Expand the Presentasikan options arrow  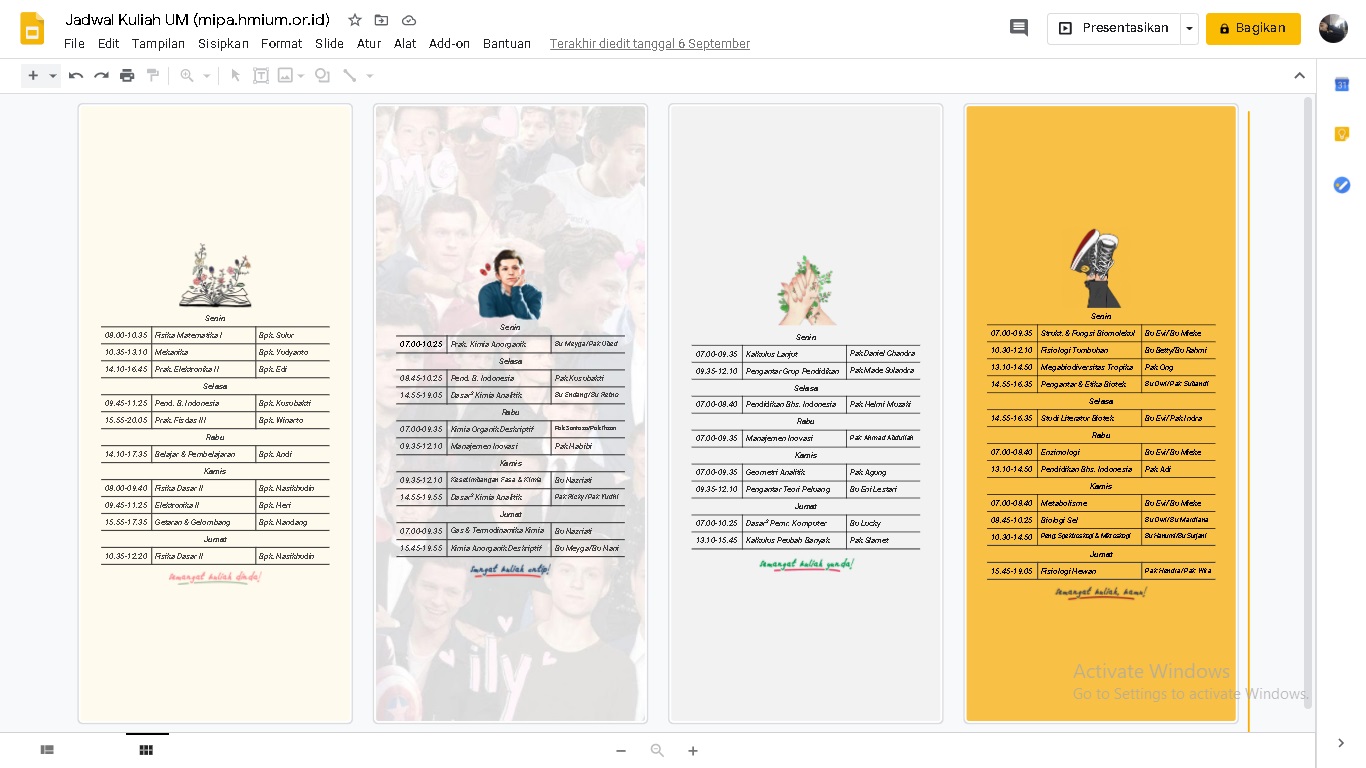[1189, 28]
